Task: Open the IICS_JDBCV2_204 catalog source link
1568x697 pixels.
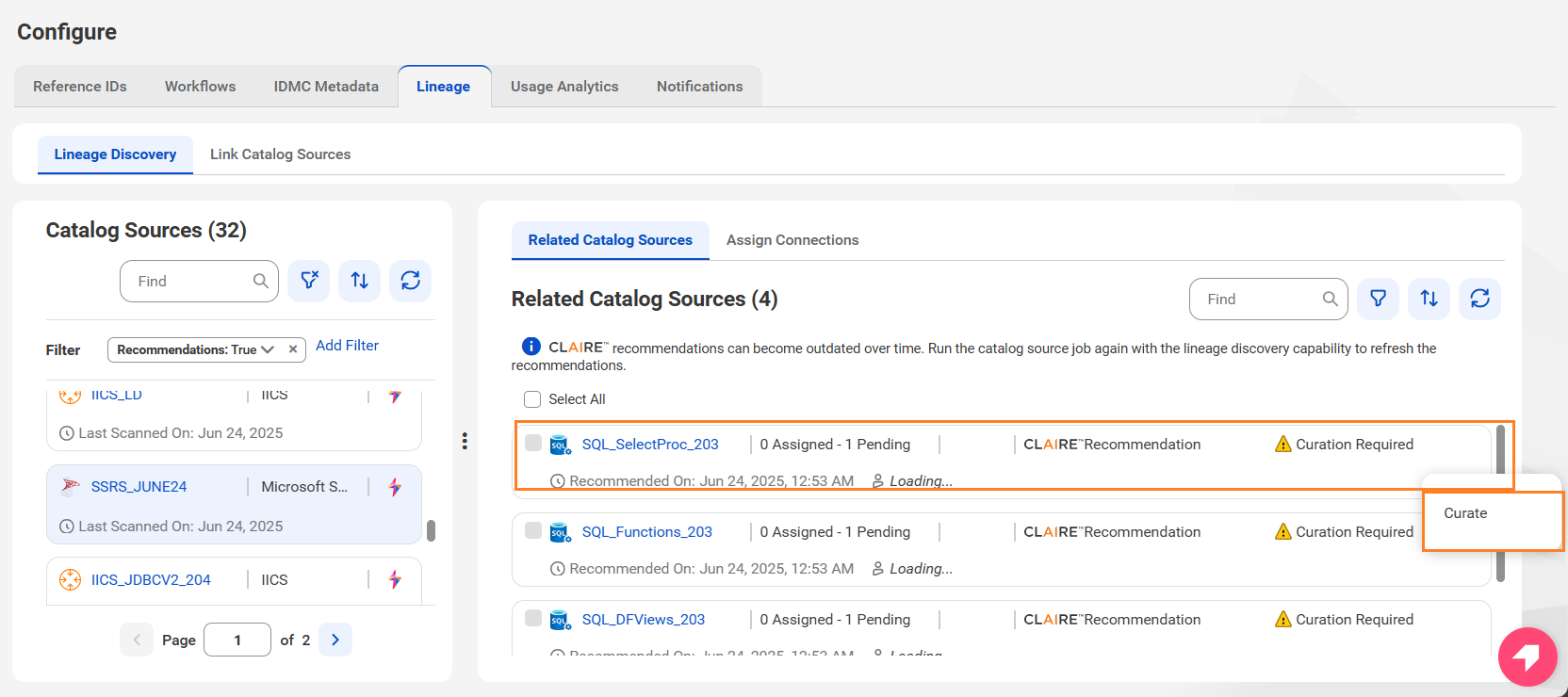Action: point(151,579)
